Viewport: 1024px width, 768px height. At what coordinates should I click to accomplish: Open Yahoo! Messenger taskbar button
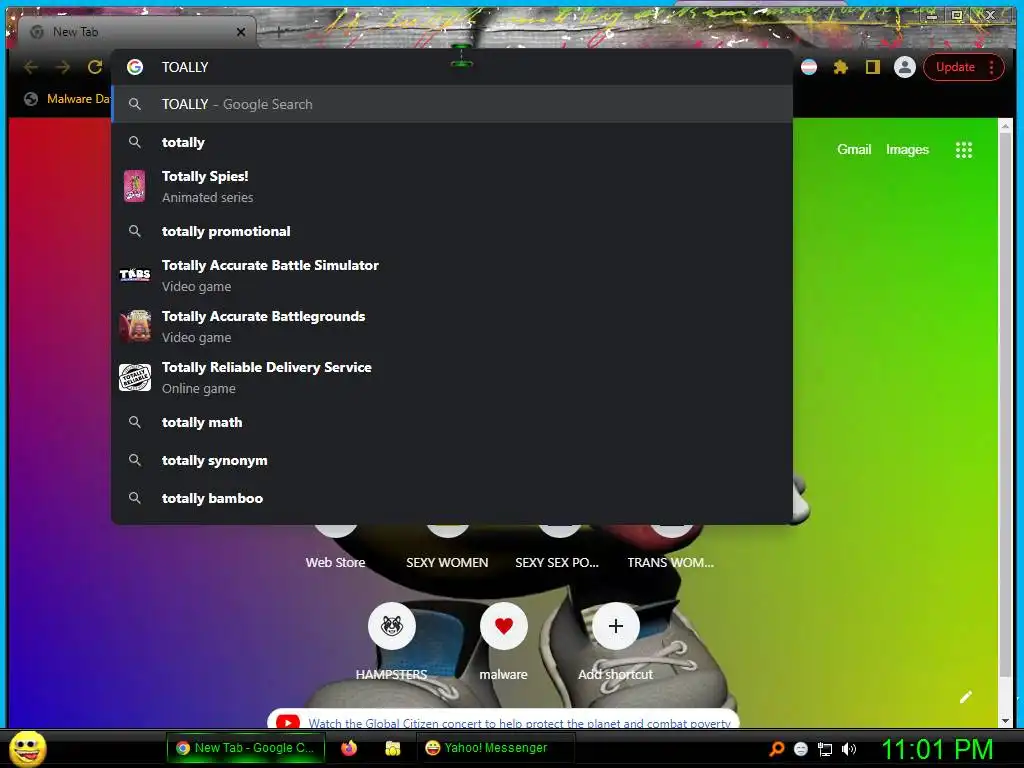pos(495,748)
